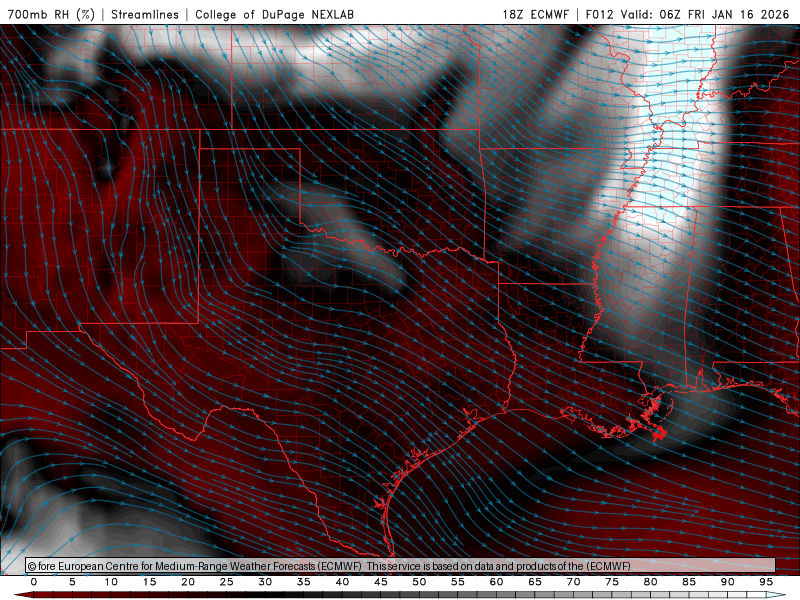
Task: Click the "50" label on the color scale
Action: (419, 582)
